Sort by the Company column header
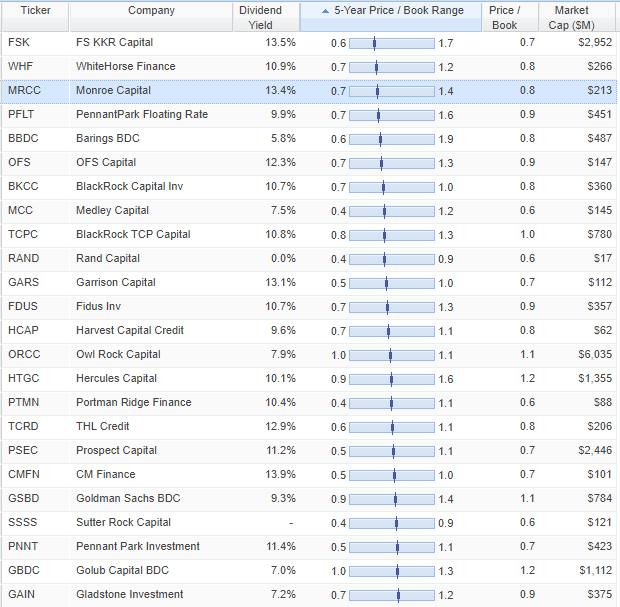 pyautogui.click(x=151, y=17)
